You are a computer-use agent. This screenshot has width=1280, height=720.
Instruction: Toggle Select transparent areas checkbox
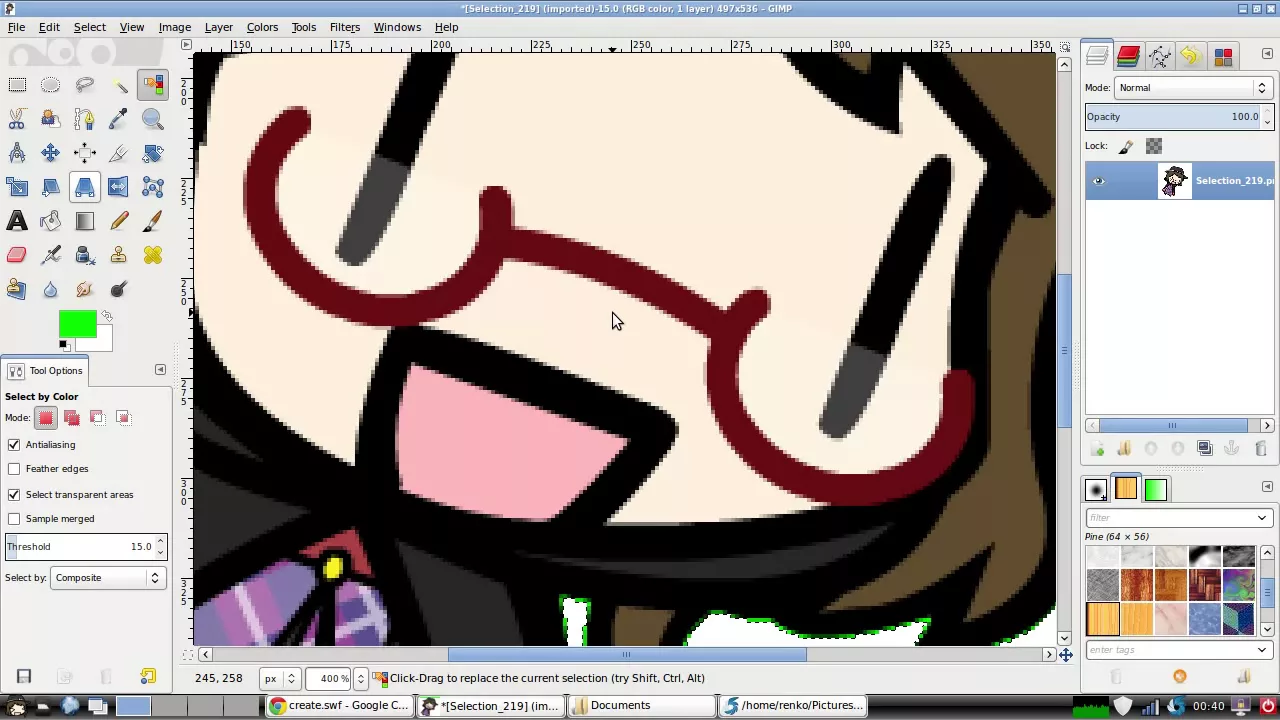click(14, 494)
